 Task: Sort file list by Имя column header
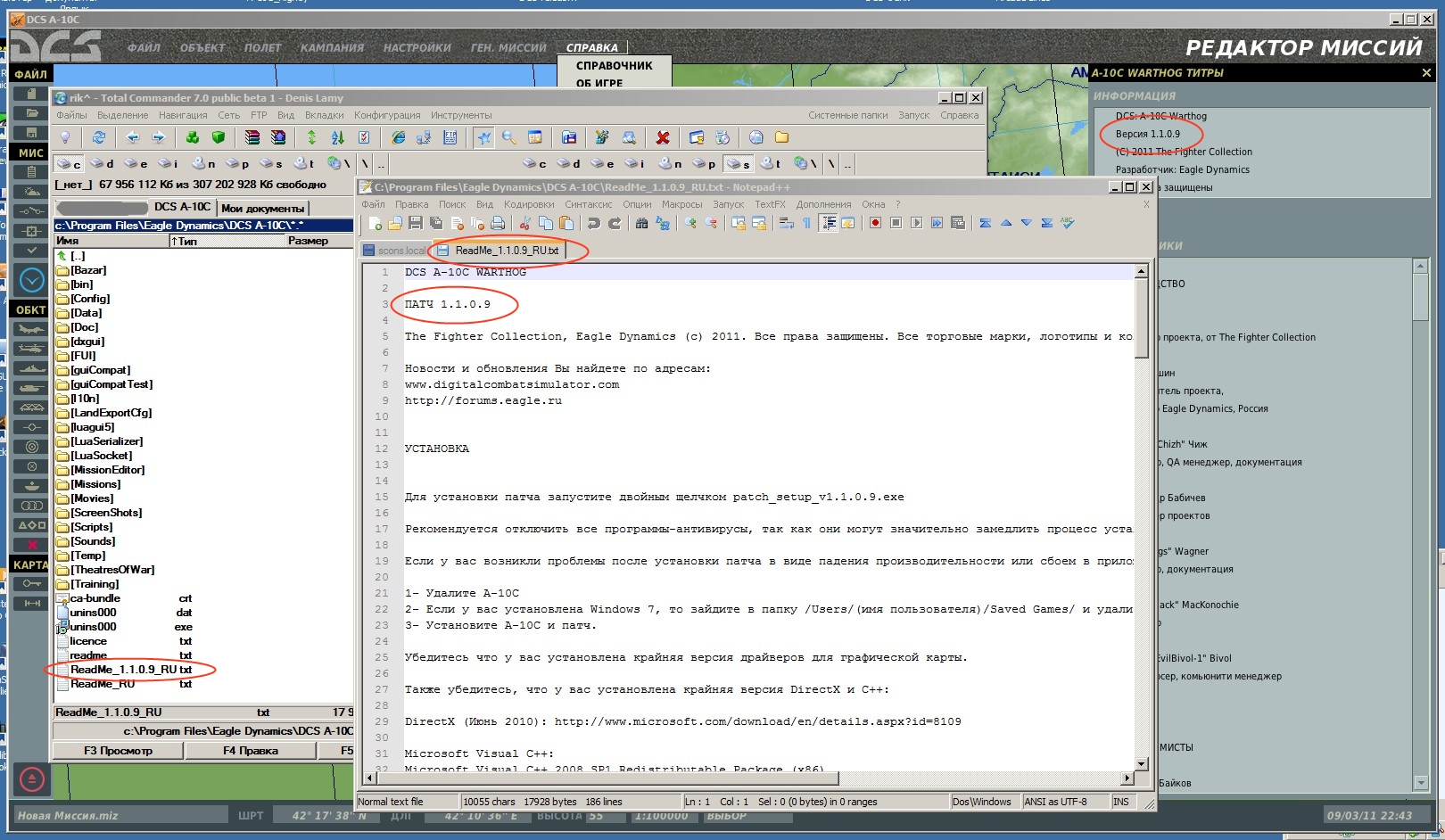[111, 241]
